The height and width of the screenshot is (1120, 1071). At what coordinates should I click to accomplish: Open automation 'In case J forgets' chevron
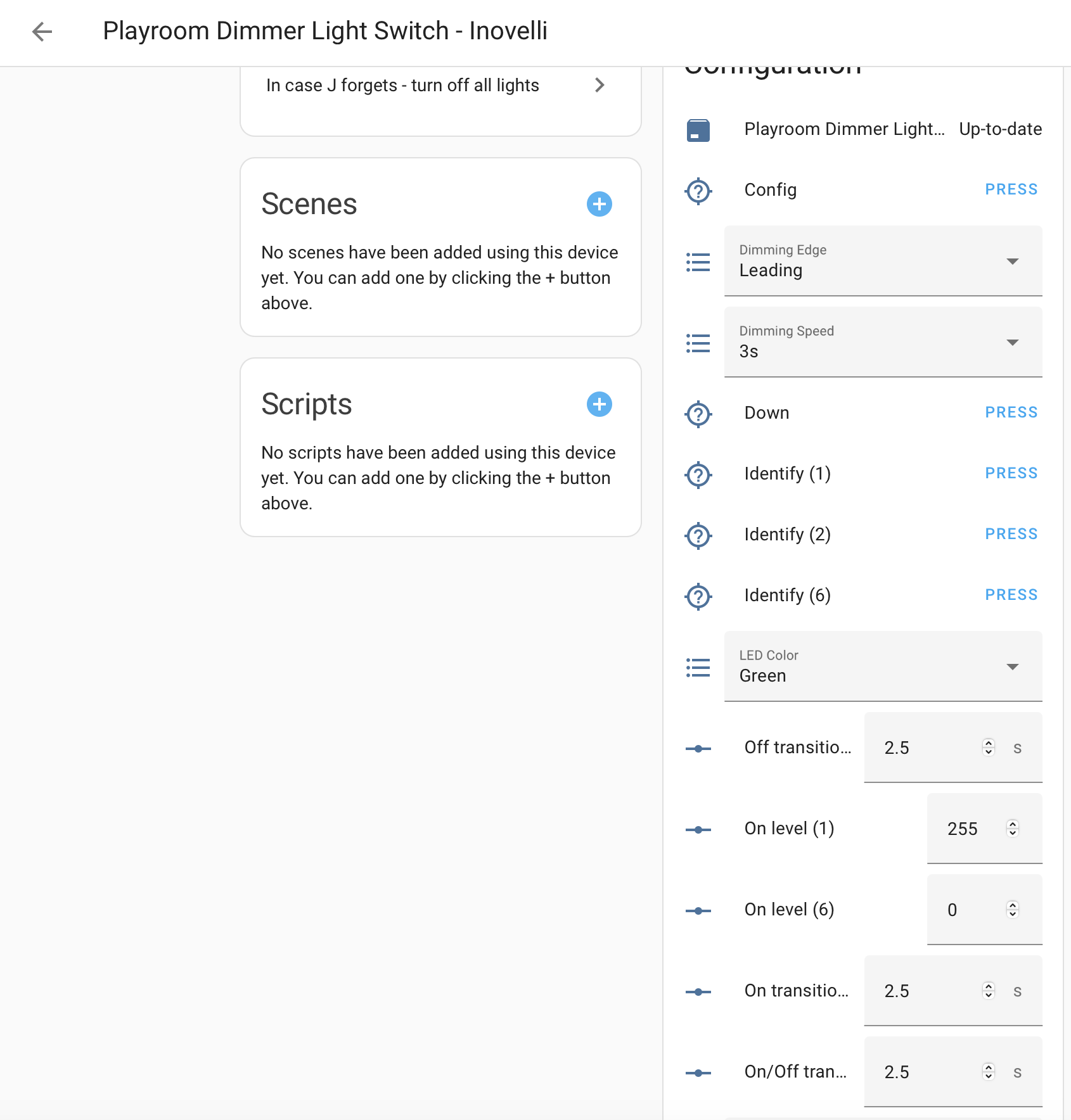pyautogui.click(x=600, y=85)
